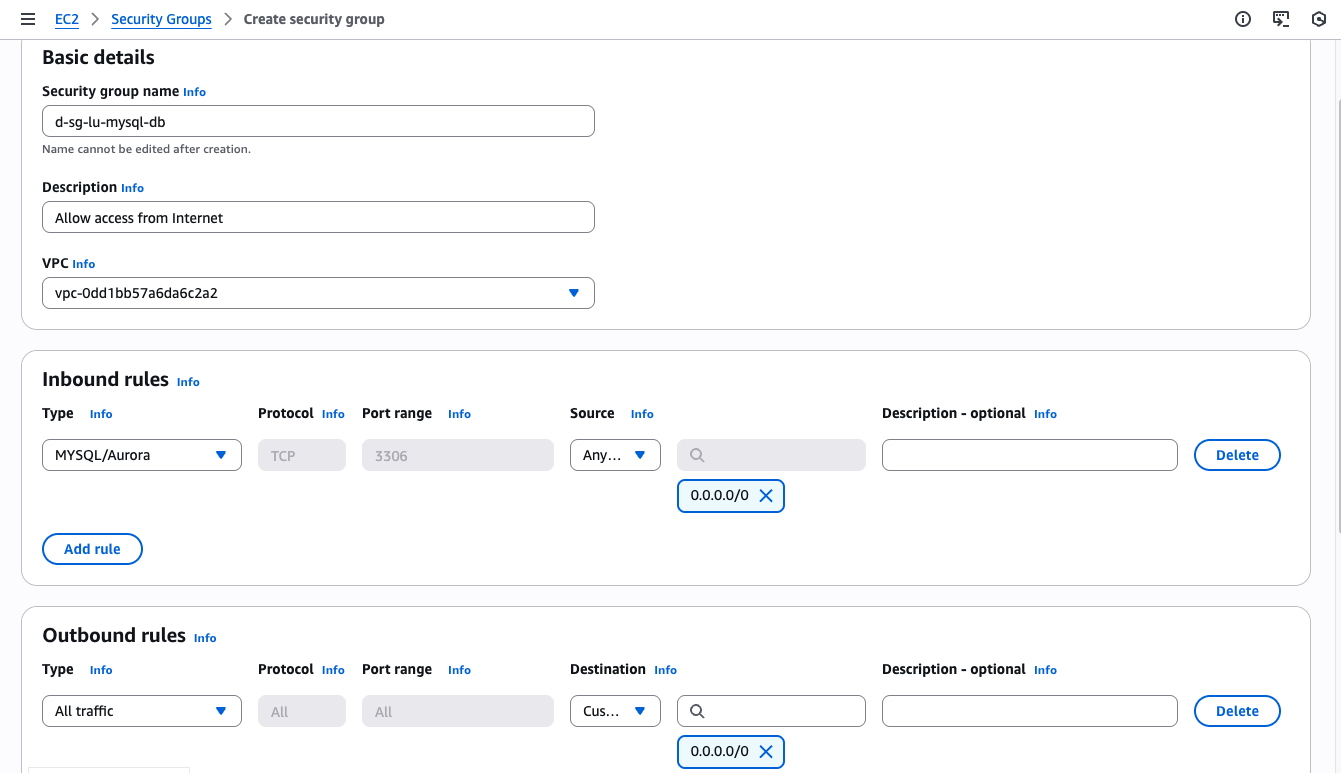The height and width of the screenshot is (773, 1341).
Task: Open Info link beside outbound Protocol column
Action: 333,670
